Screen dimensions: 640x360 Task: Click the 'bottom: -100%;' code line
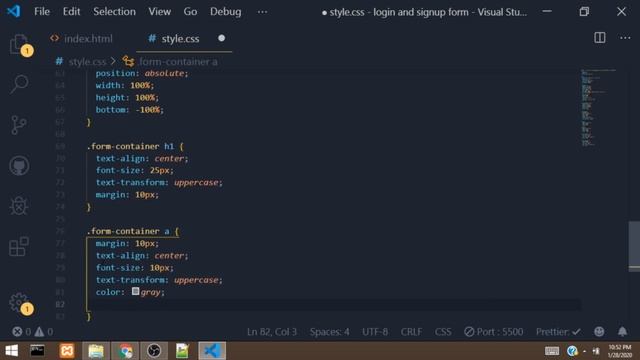(x=129, y=110)
